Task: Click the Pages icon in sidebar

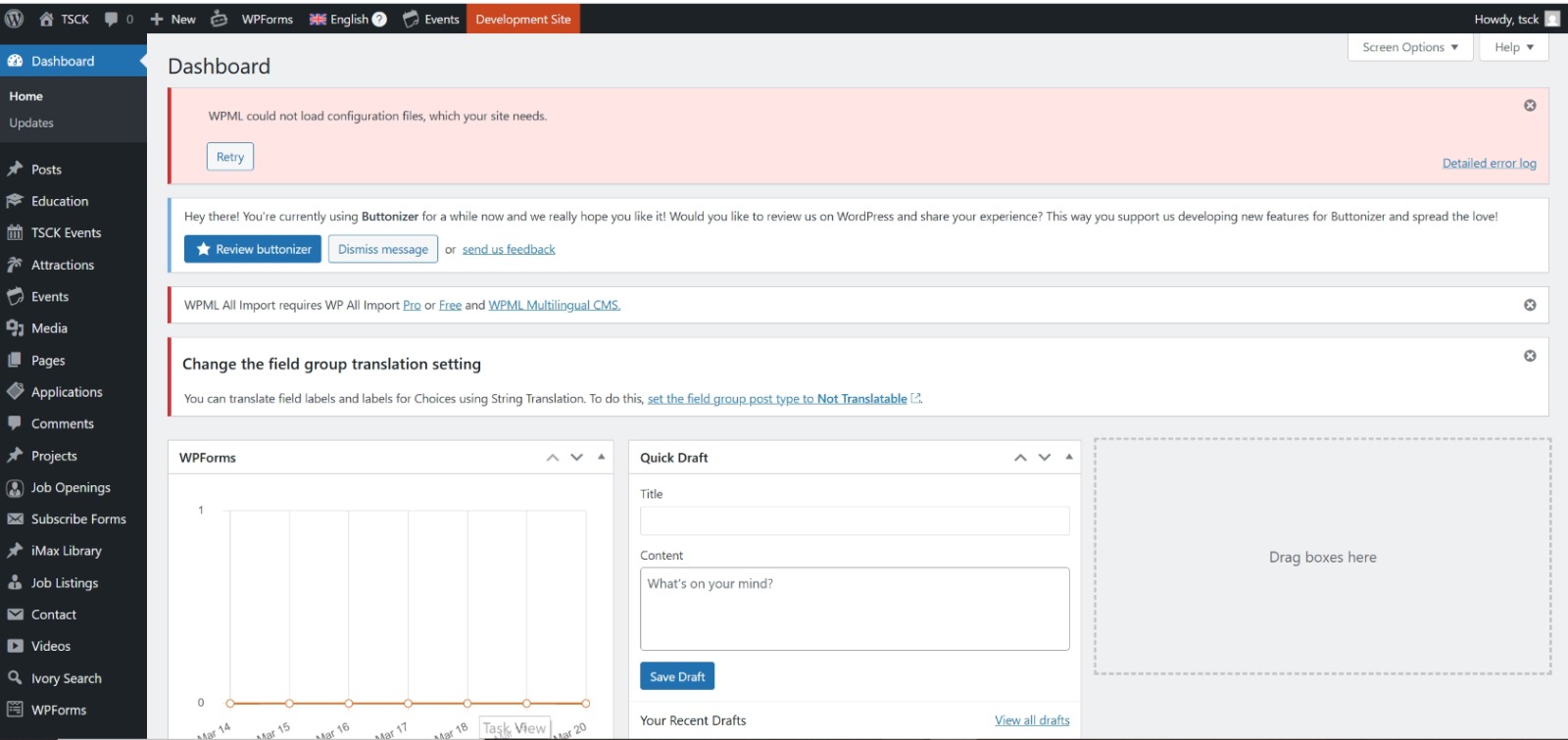Action: pyautogui.click(x=15, y=360)
